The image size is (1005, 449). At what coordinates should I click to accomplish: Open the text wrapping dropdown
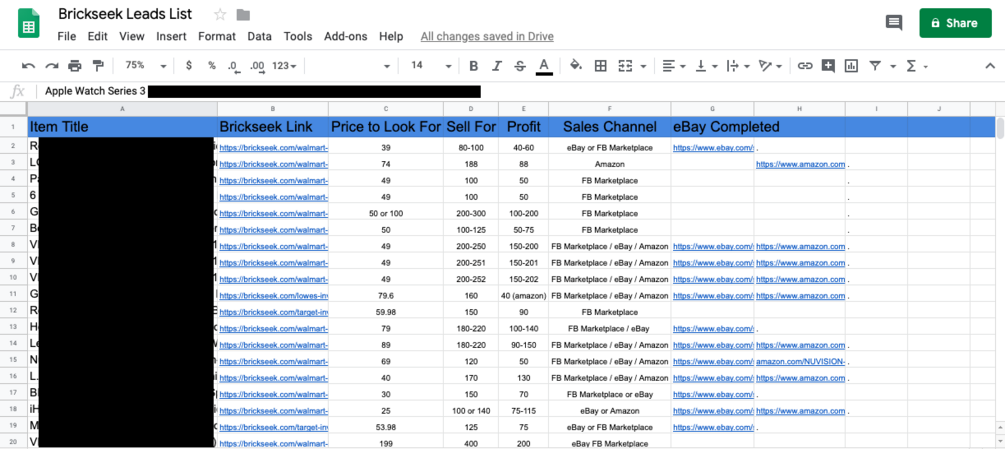click(x=738, y=65)
